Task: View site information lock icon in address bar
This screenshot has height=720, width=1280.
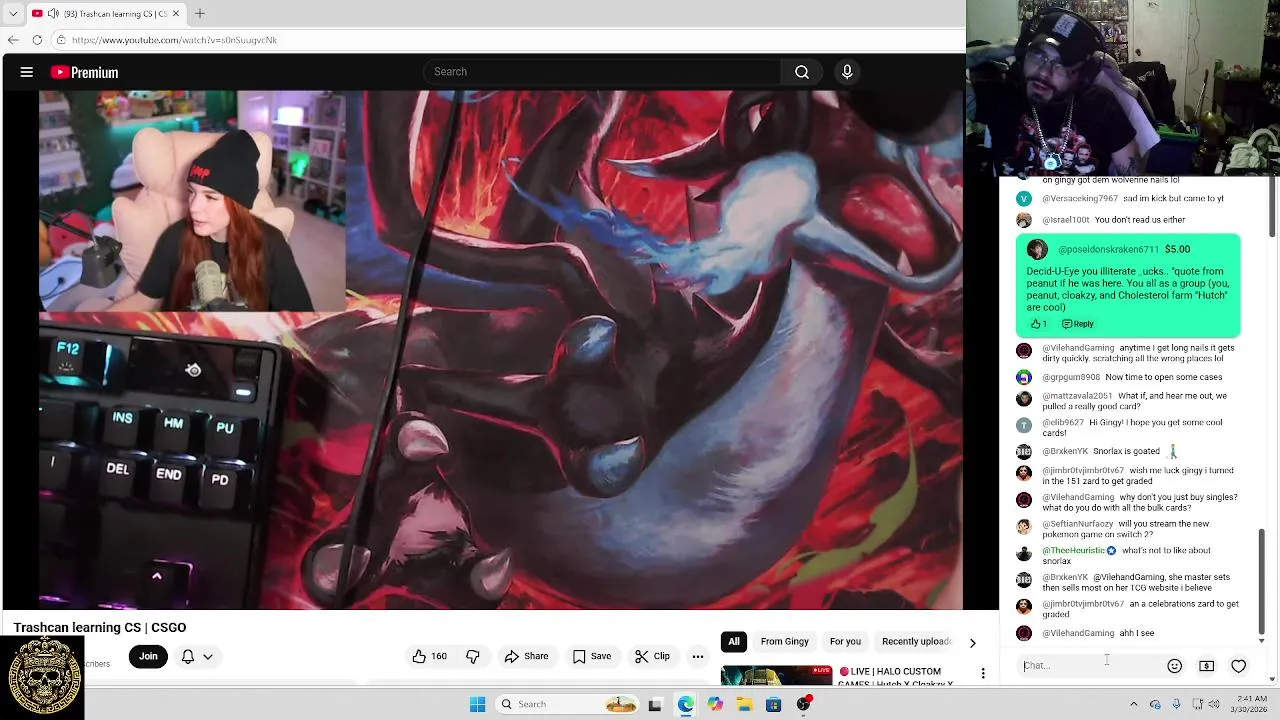Action: click(61, 40)
